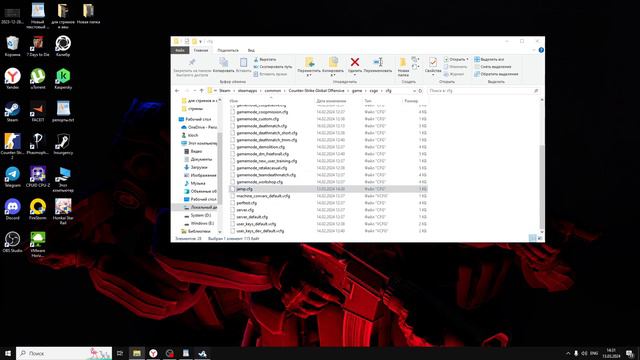The width and height of the screenshot is (640, 360).
Task: Click the Copy to (Копировать в) folder icon
Action: (x=333, y=62)
